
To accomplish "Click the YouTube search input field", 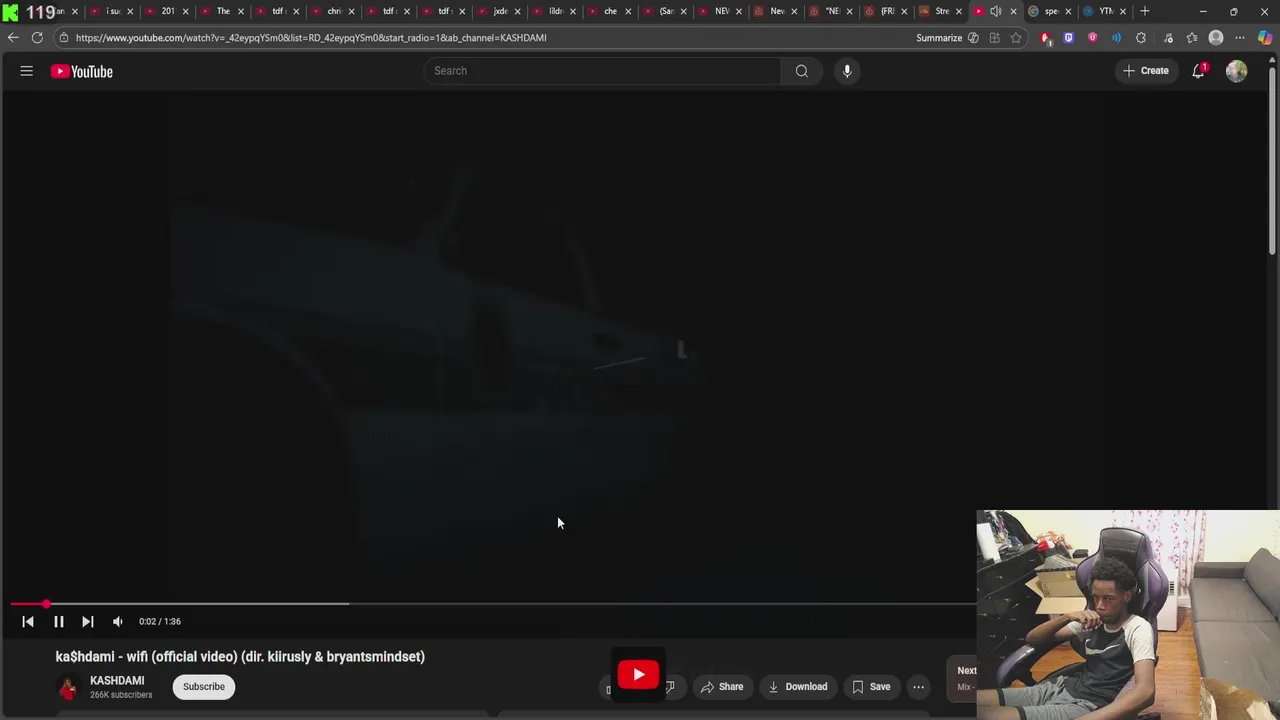I will 602,71.
